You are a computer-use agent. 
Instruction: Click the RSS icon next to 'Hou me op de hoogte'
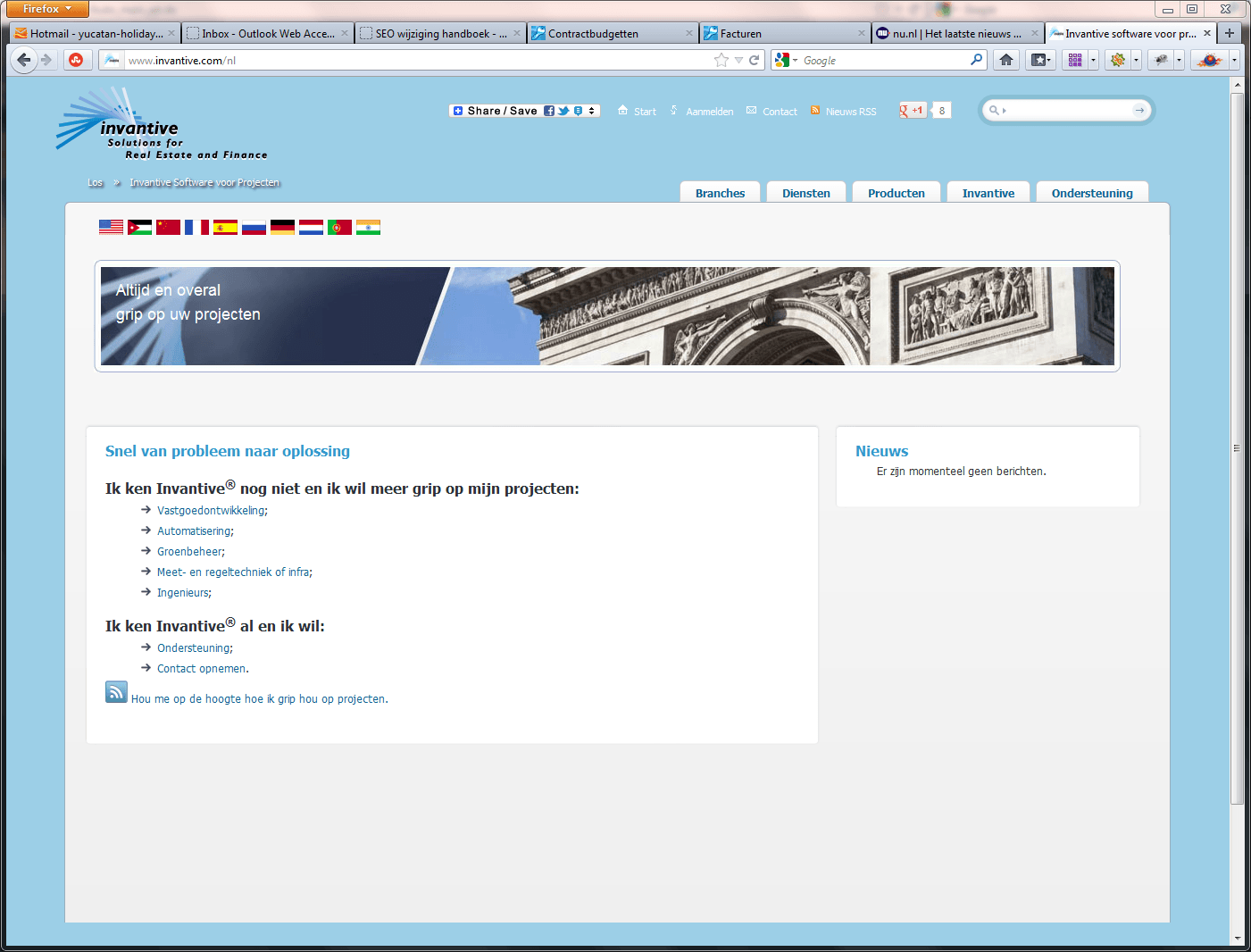pos(116,691)
